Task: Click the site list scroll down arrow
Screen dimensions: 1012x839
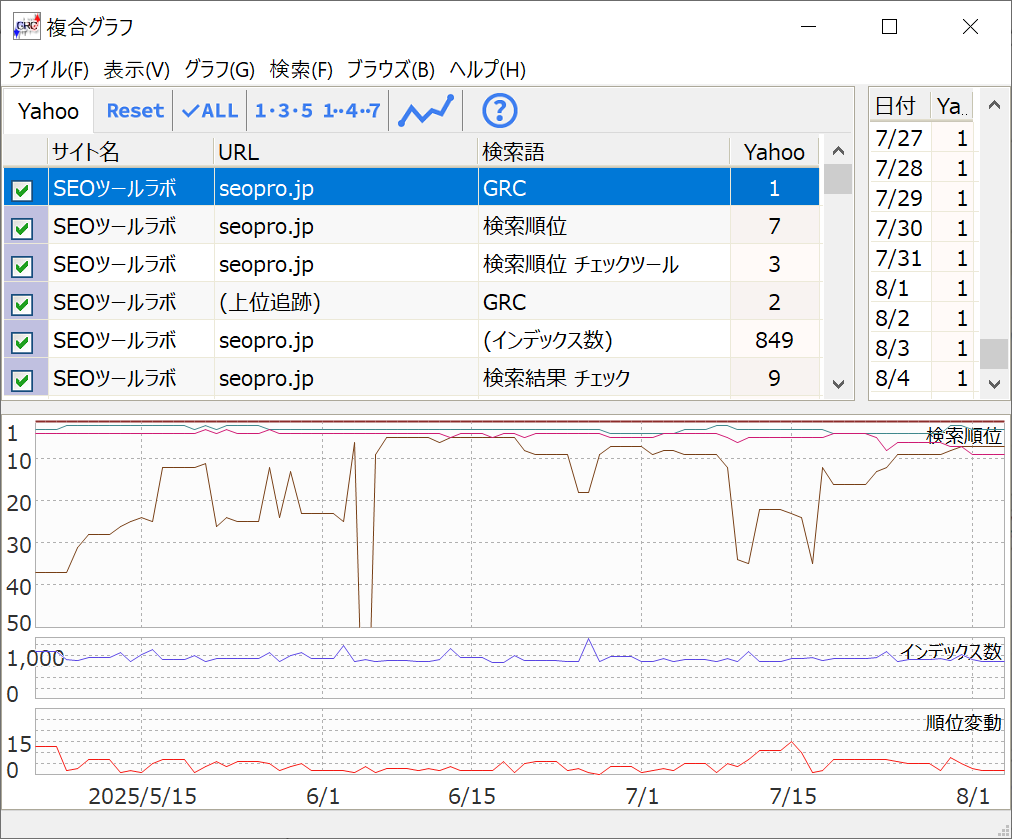Action: tap(838, 385)
